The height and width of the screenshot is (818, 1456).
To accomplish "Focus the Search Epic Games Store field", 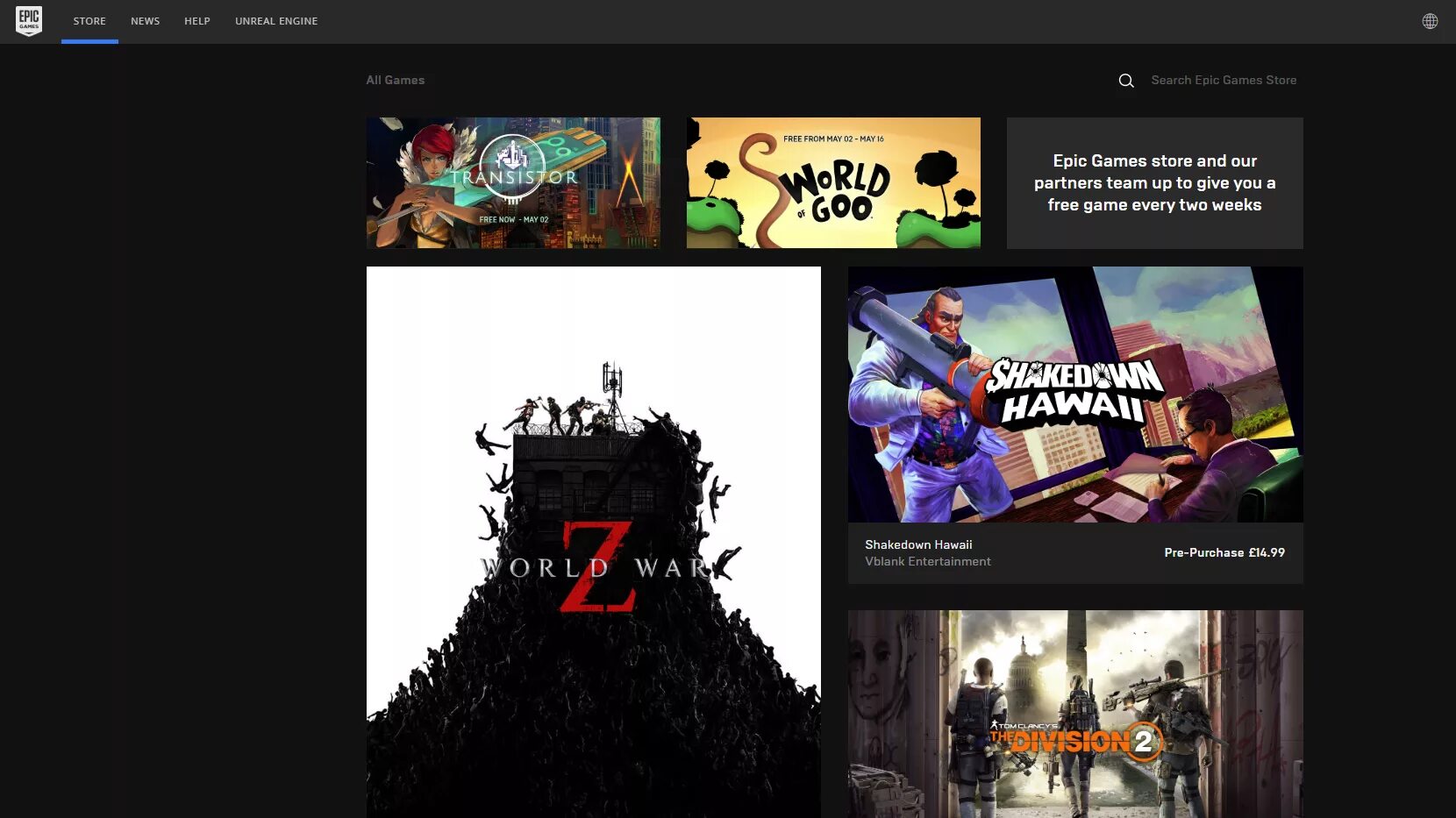I will (1224, 80).
